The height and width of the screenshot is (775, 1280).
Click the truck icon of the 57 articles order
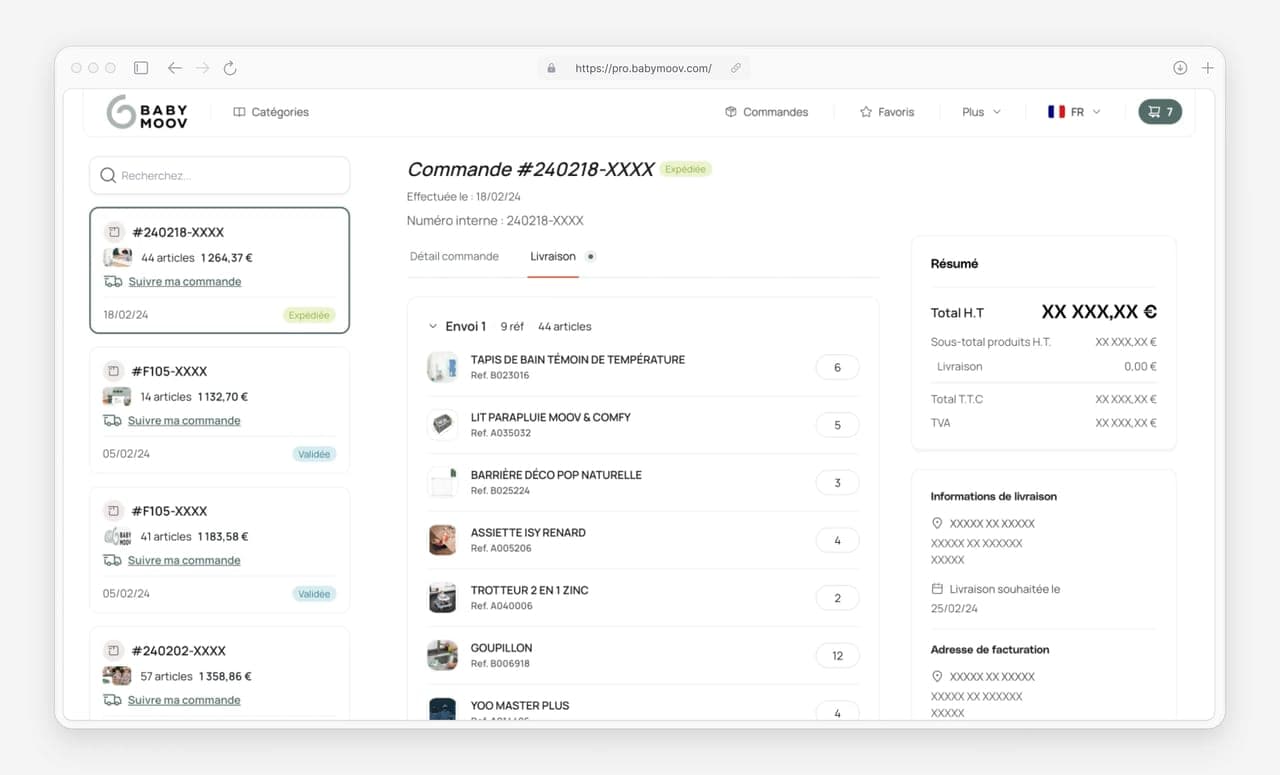113,700
